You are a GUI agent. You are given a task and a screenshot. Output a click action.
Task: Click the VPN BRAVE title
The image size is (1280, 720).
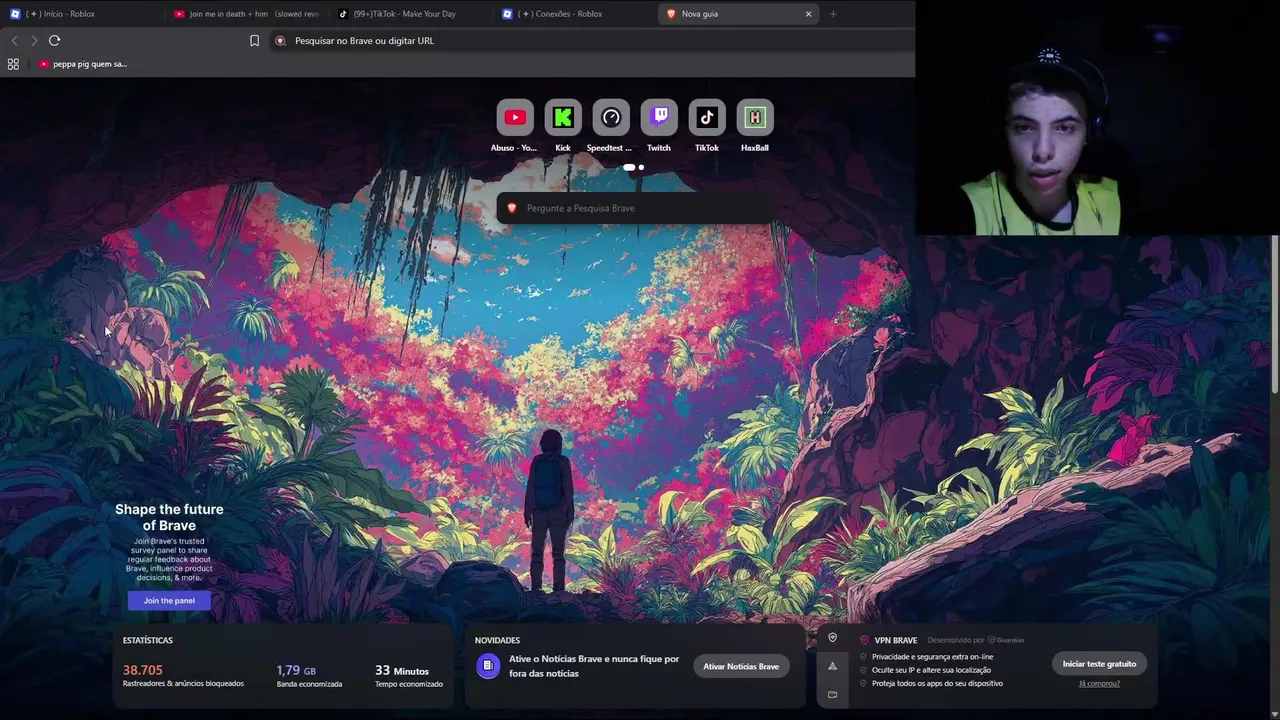[x=896, y=640]
